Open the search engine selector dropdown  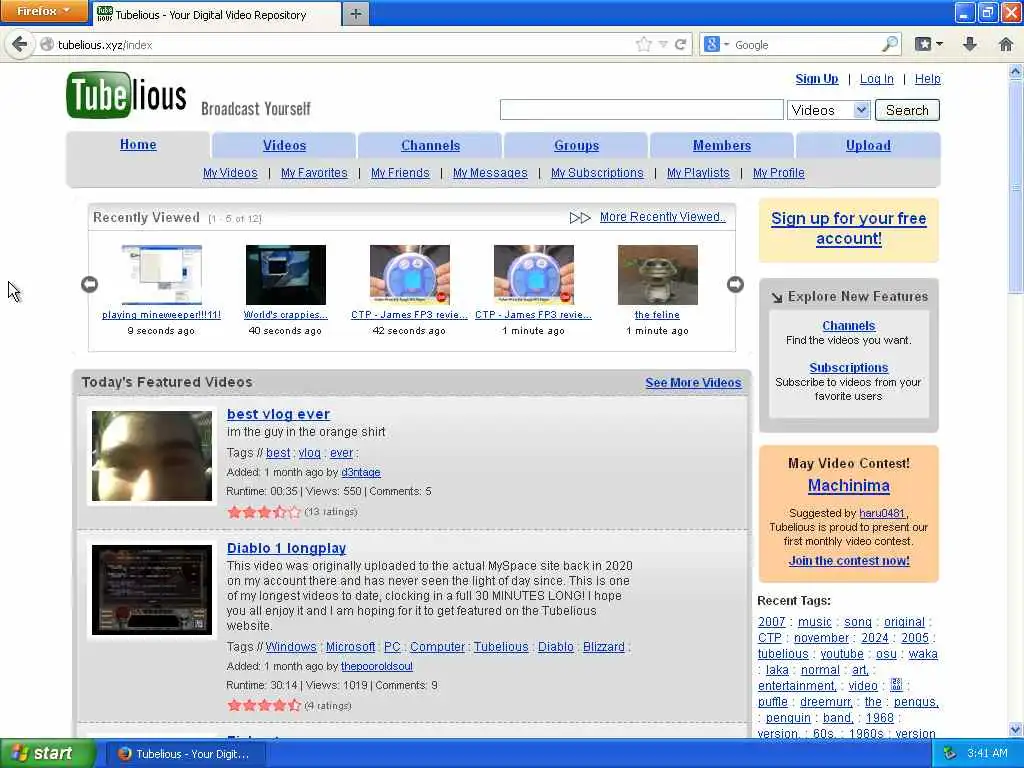click(x=716, y=44)
